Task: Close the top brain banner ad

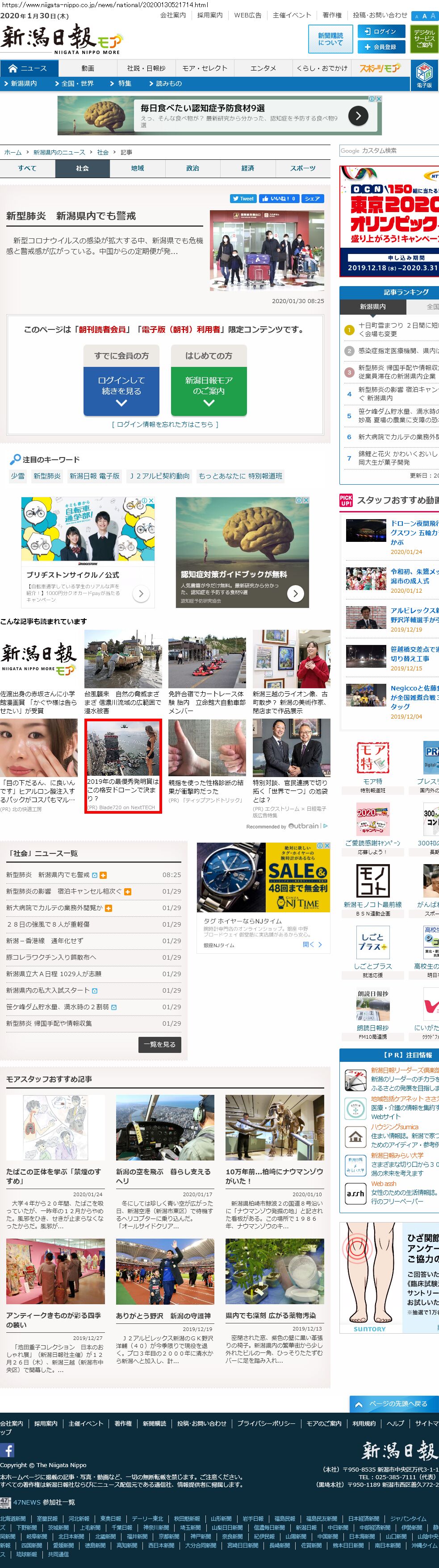Action: (x=378, y=99)
